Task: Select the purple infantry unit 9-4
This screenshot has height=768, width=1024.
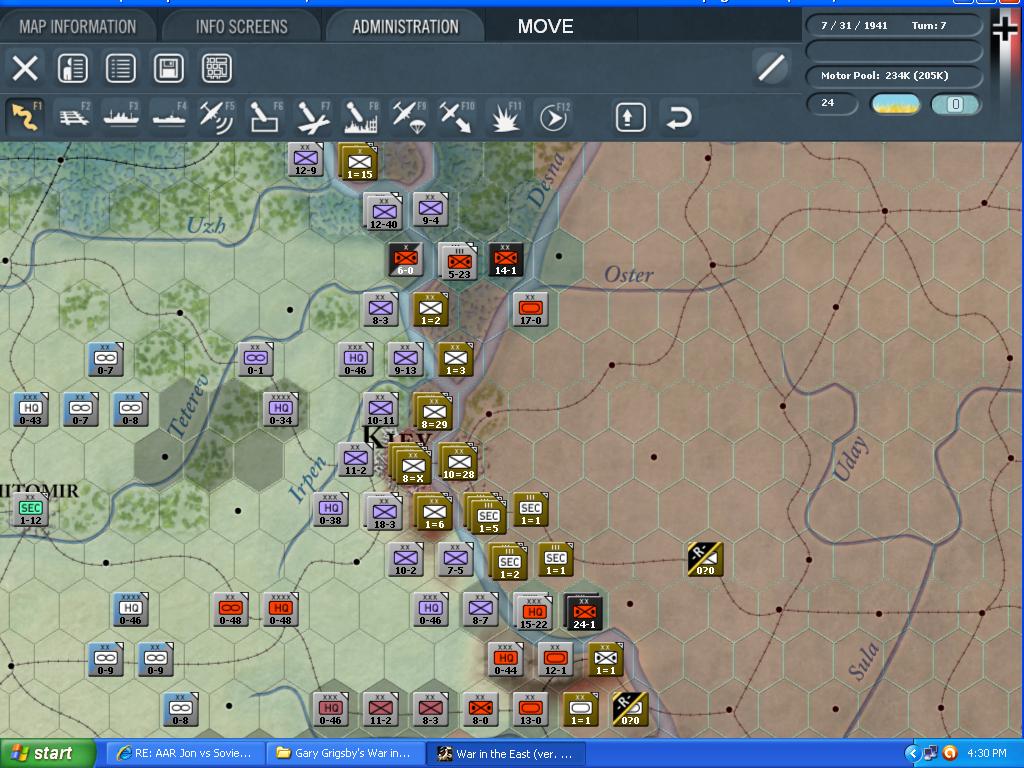Action: (430, 210)
